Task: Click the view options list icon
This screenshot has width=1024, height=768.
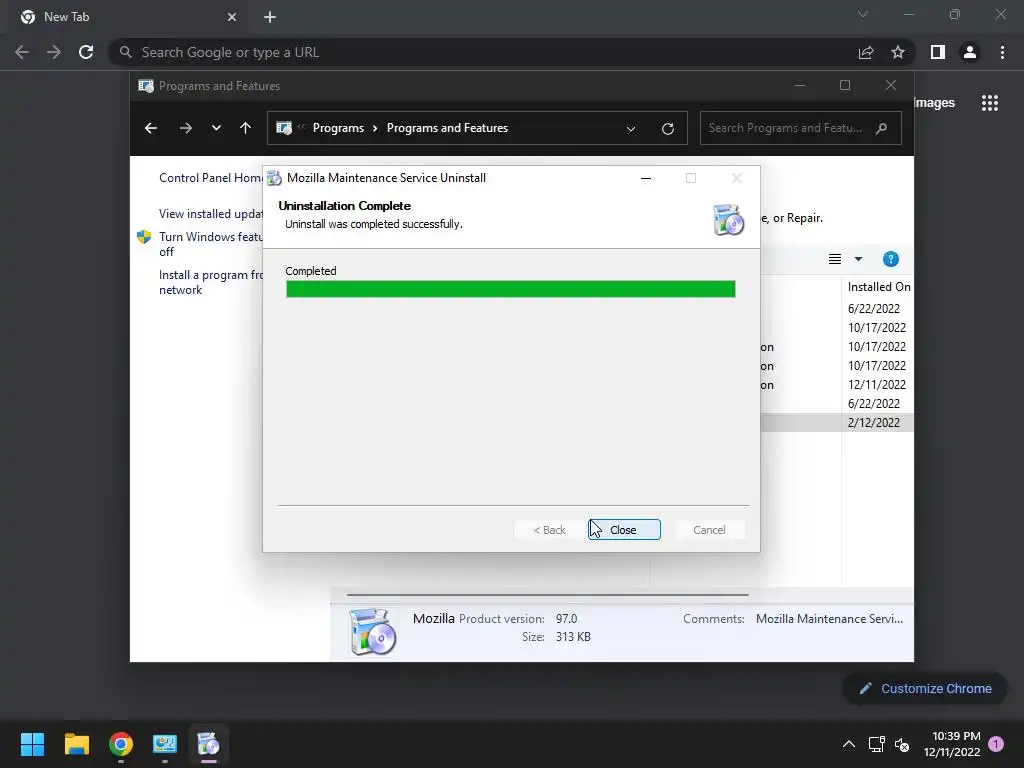Action: (835, 259)
